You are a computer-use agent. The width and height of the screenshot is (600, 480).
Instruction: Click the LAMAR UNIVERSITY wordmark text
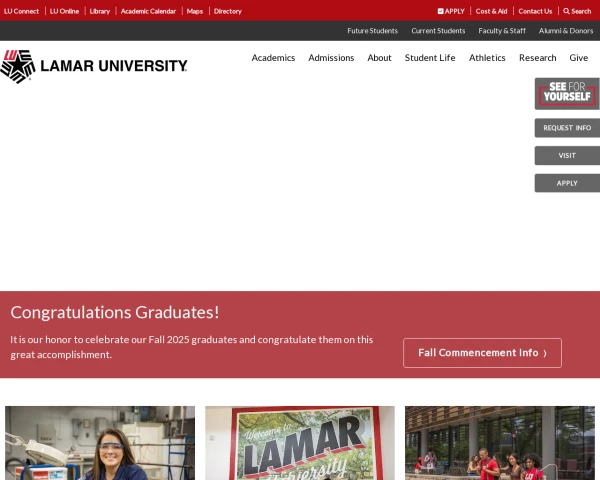pyautogui.click(x=114, y=66)
